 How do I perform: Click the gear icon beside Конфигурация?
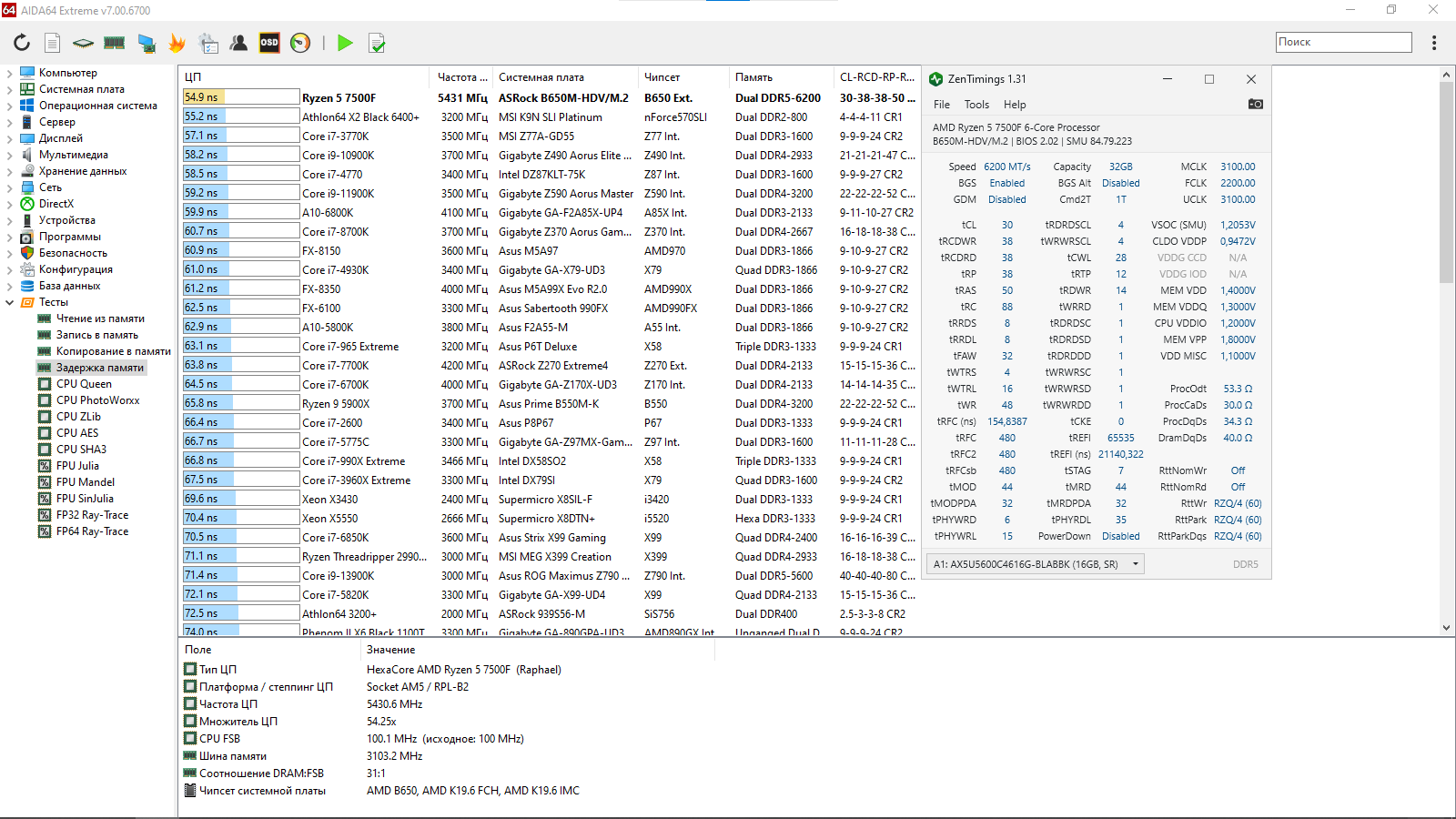pos(27,269)
